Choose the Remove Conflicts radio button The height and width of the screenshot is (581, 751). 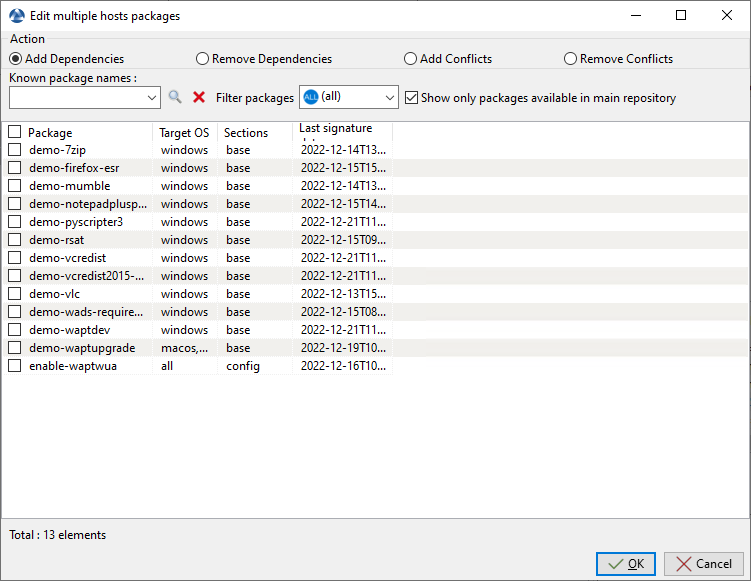point(571,59)
